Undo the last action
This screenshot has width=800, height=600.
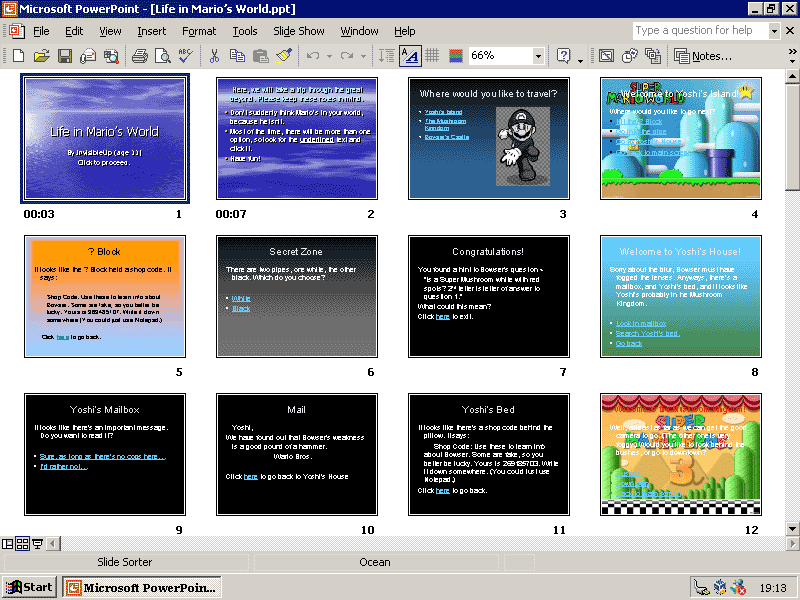313,56
